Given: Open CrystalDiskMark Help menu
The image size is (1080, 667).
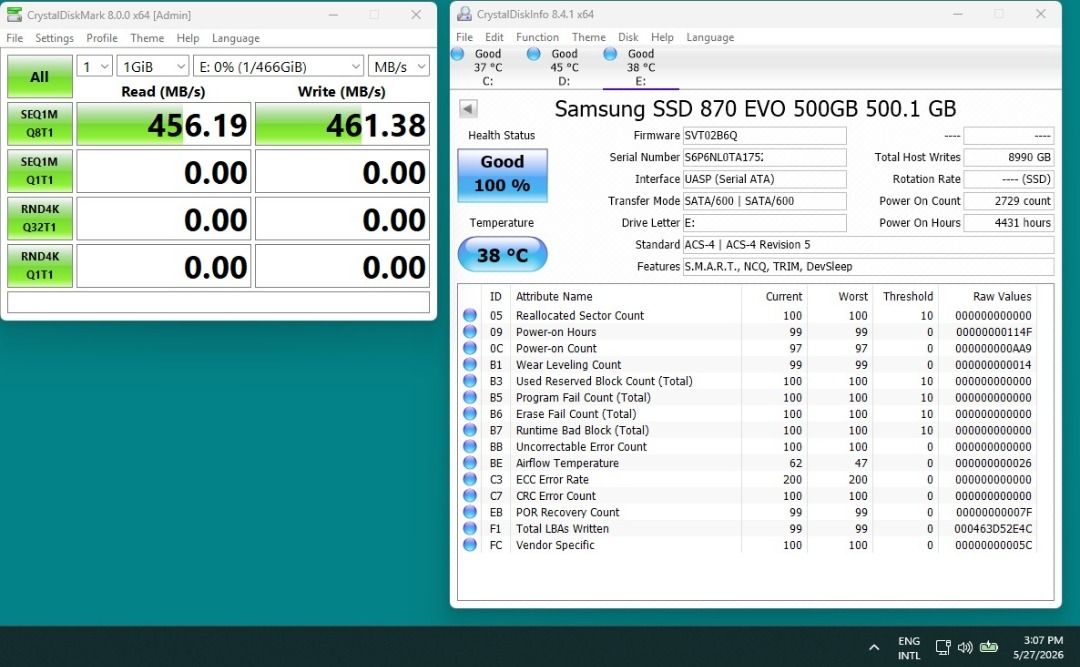Looking at the screenshot, I should point(187,38).
